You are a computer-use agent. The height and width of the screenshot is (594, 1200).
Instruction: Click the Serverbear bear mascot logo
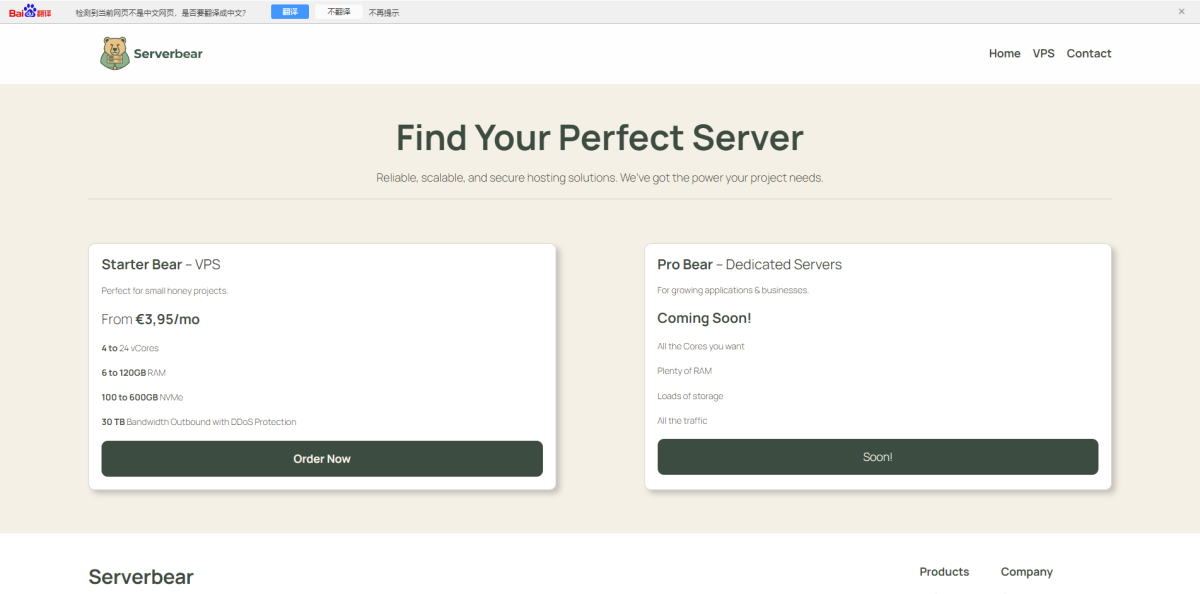[x=115, y=53]
